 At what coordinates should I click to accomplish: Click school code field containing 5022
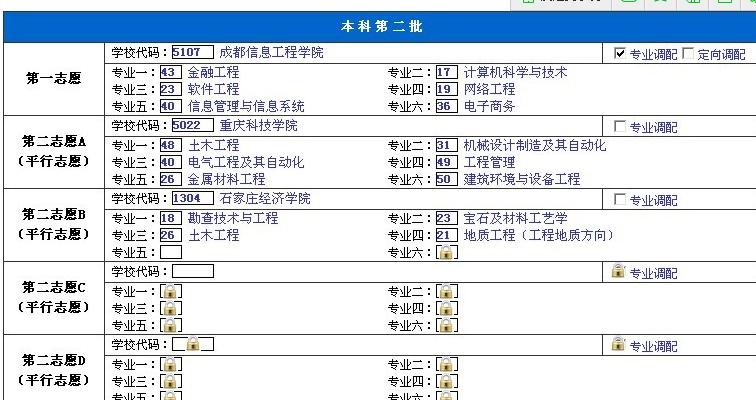tap(192, 125)
